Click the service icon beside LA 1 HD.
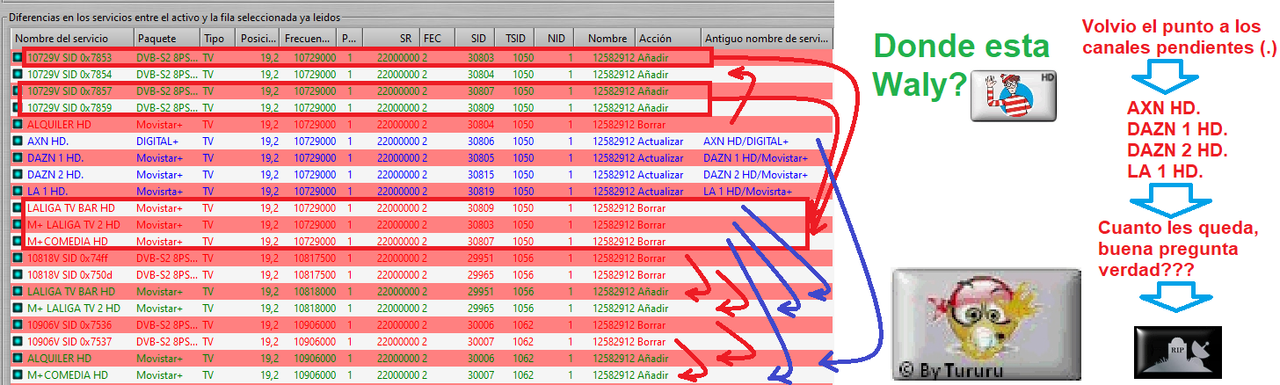The height and width of the screenshot is (385, 1280). 18,191
